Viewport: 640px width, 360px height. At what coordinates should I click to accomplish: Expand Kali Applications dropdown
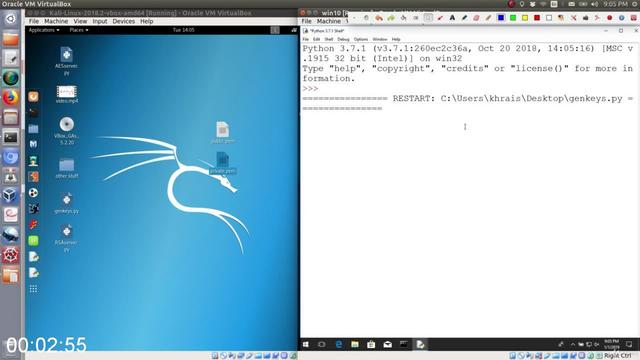click(x=44, y=30)
